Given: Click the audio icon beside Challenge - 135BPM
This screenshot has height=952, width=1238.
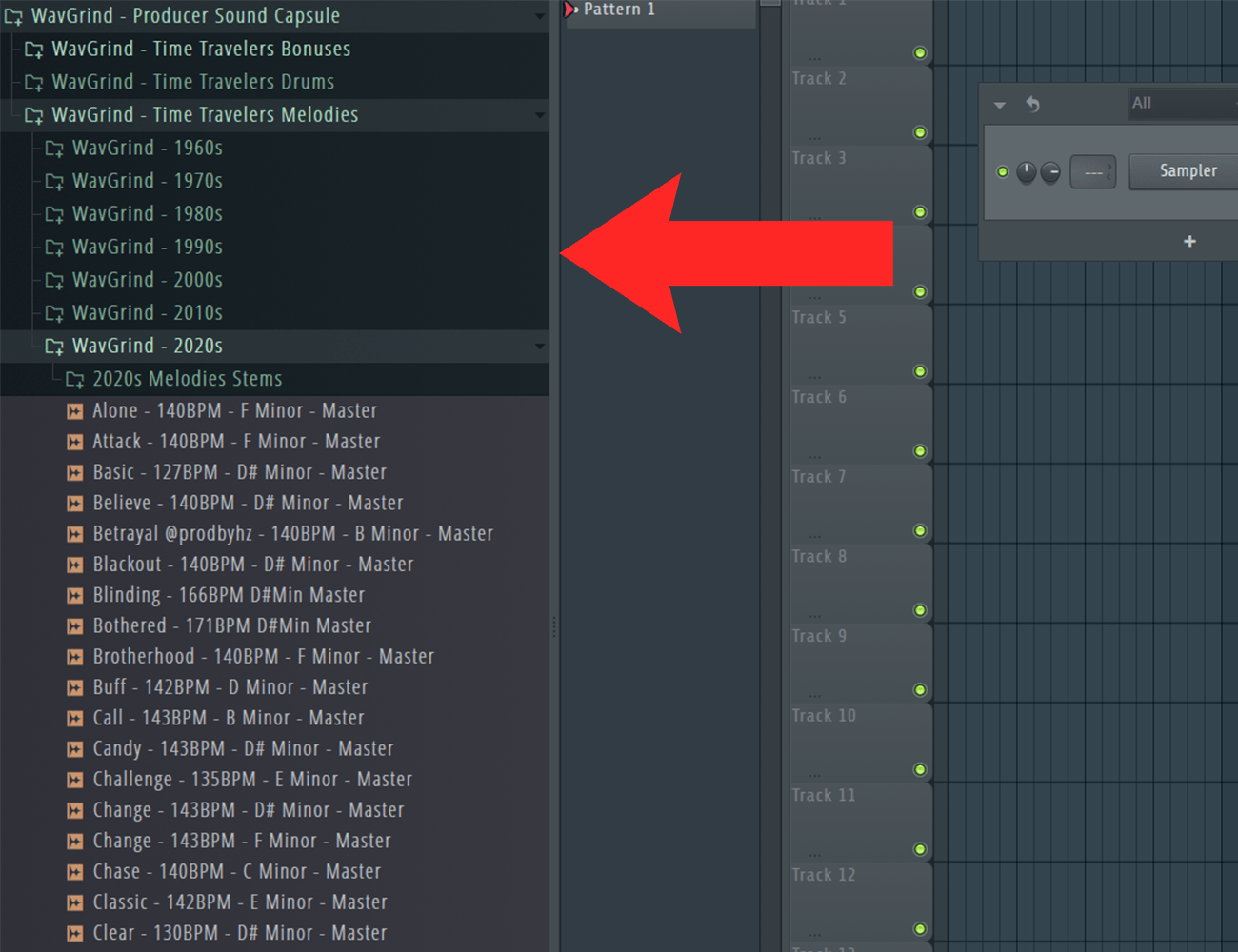Looking at the screenshot, I should (x=74, y=780).
